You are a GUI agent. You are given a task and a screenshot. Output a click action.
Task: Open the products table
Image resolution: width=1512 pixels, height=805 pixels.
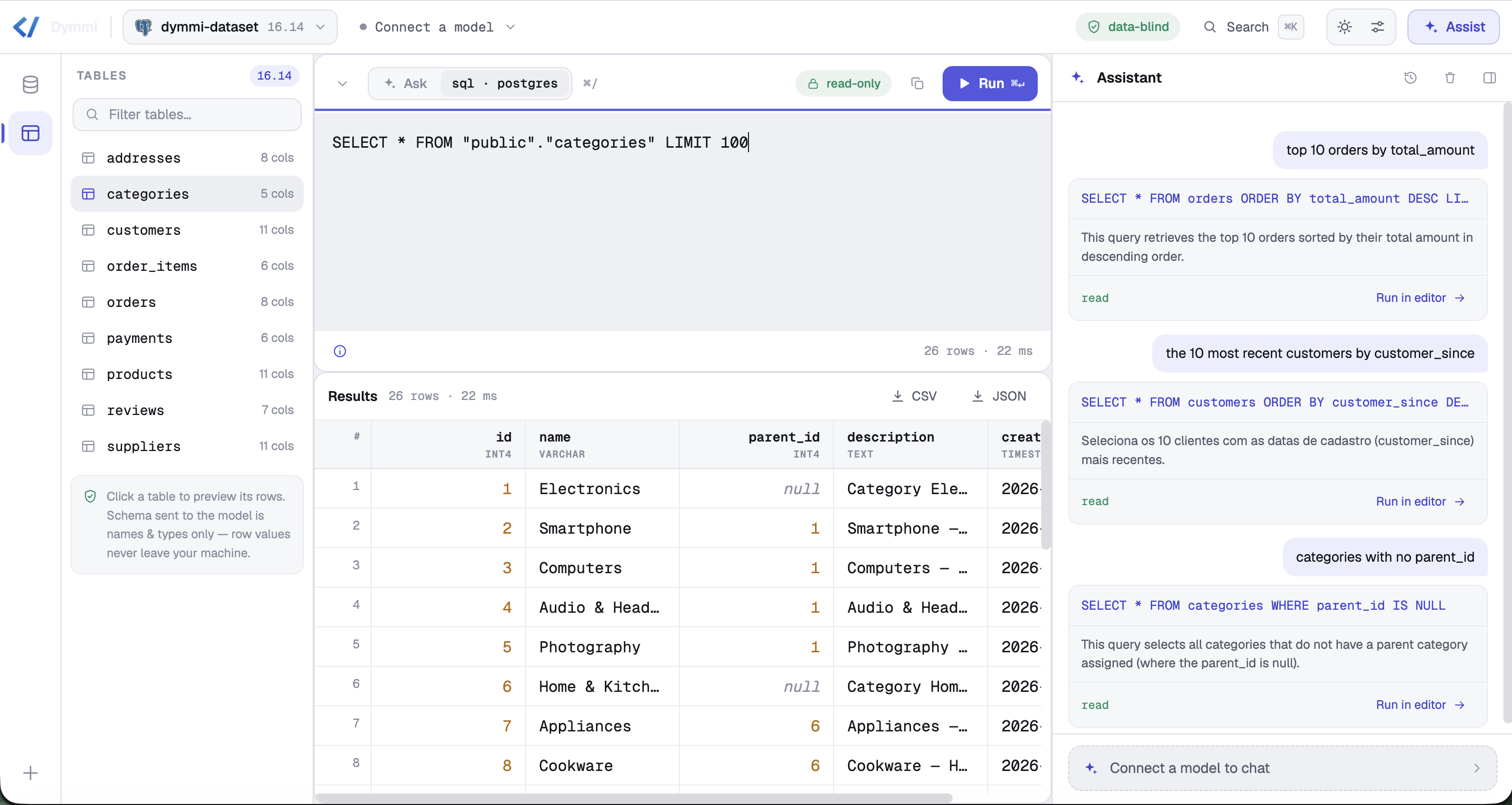coord(187,374)
